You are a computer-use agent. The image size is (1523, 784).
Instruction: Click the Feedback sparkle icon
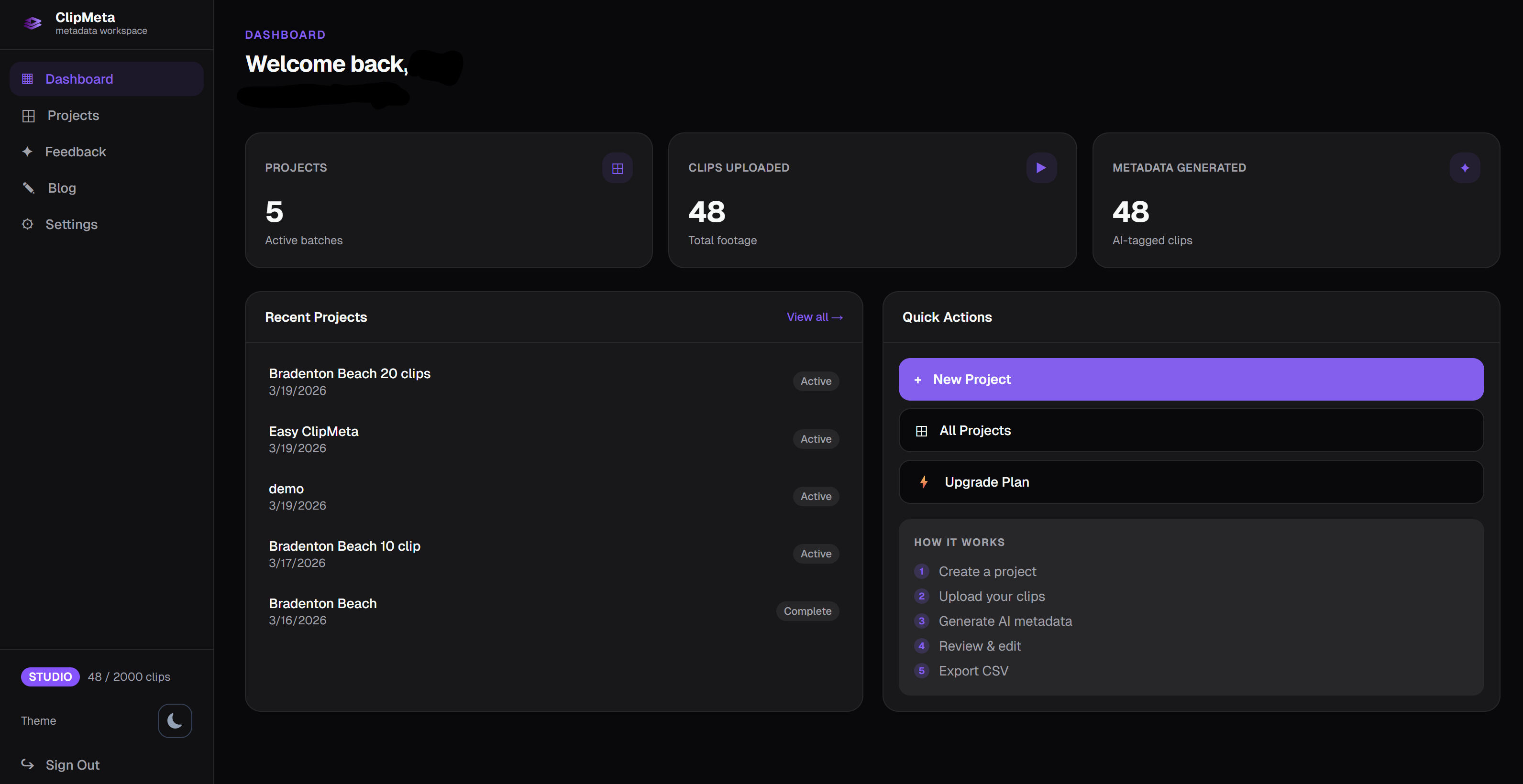click(x=27, y=151)
